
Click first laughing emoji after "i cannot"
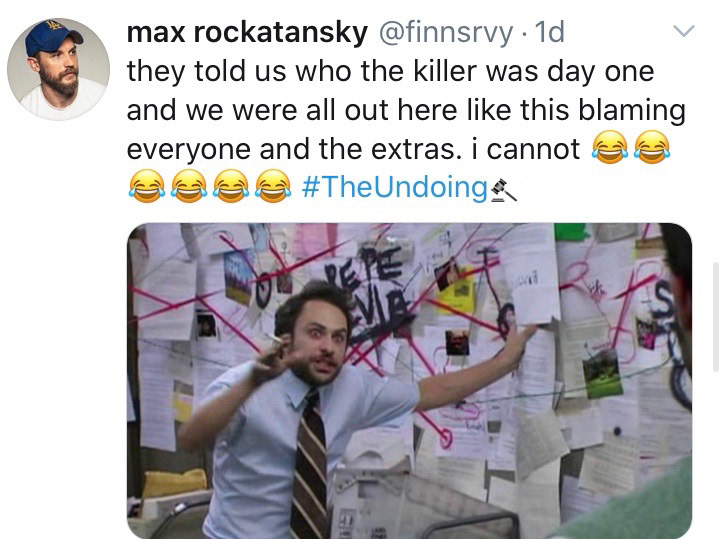[x=610, y=147]
